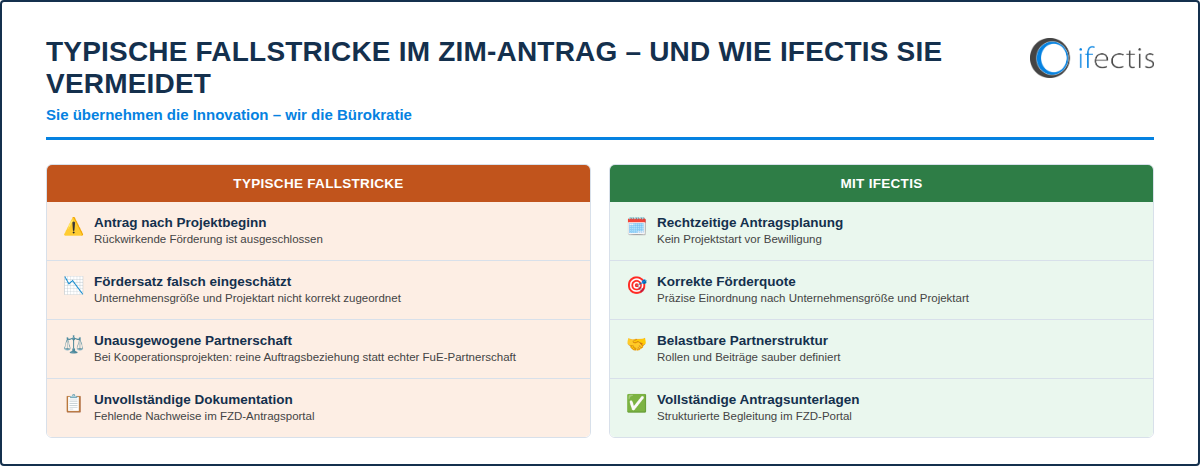
Task: Click the heading 'Unvollständige Dokumentation'
Action: [193, 399]
